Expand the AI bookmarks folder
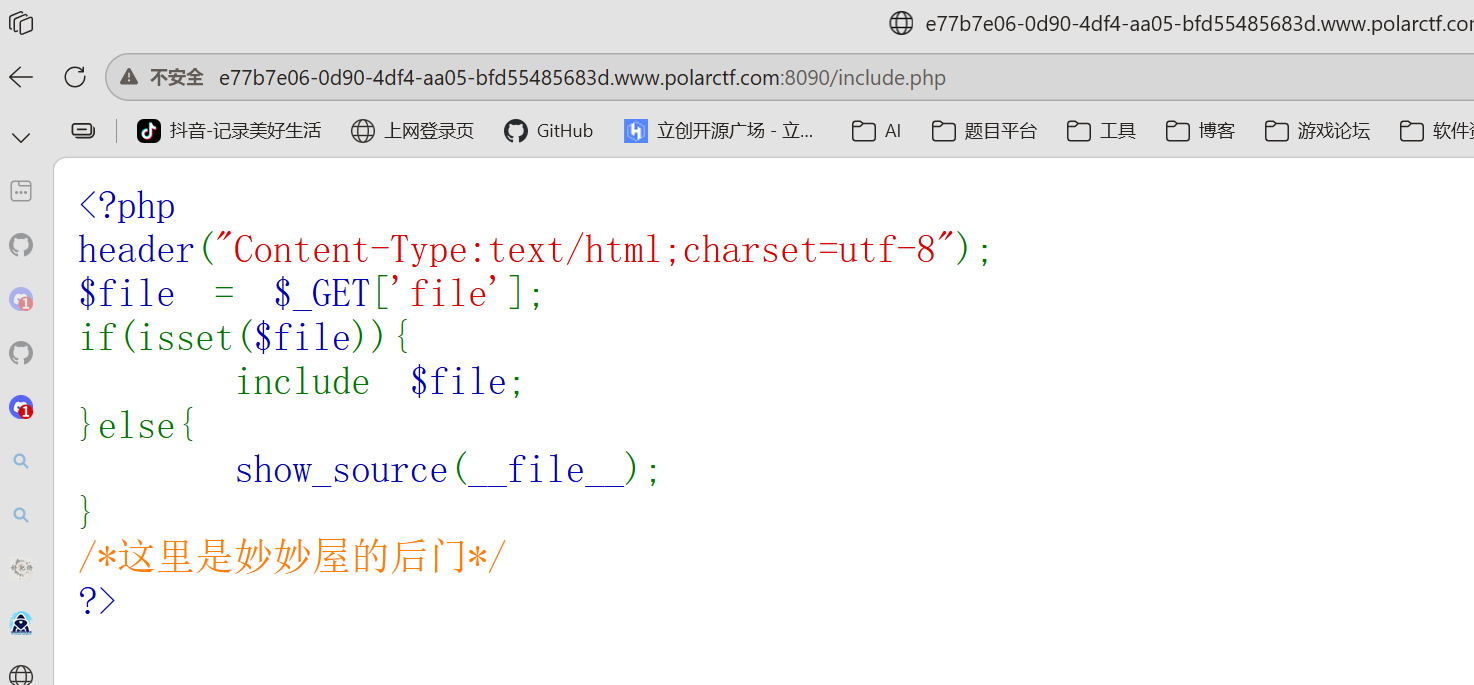The image size is (1474, 685). click(876, 130)
